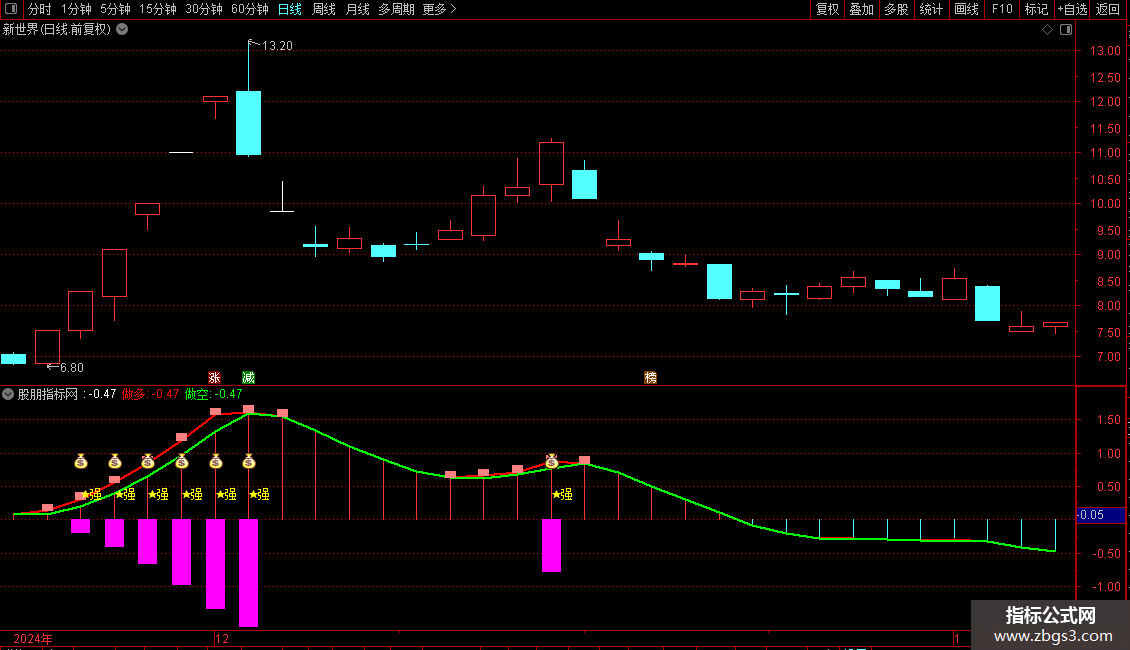Click the tall cyan candlestick at 13.20 high
1130x650 pixels.
coord(249,123)
